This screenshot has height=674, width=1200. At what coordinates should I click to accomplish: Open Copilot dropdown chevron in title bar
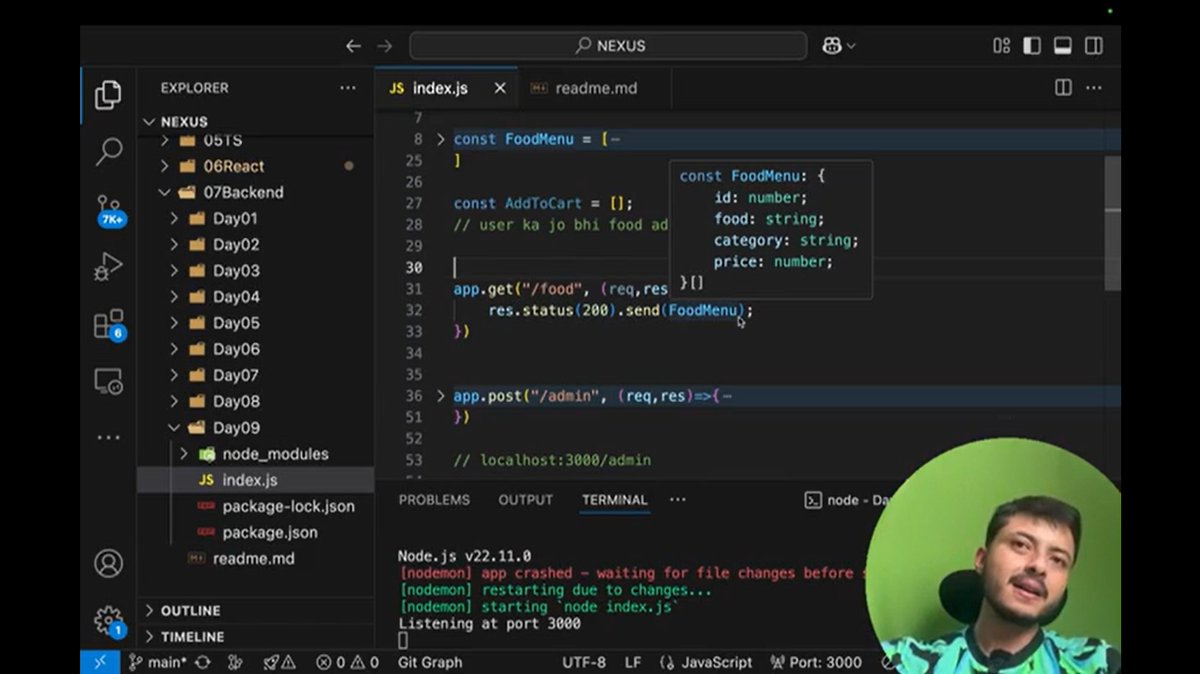coord(851,46)
